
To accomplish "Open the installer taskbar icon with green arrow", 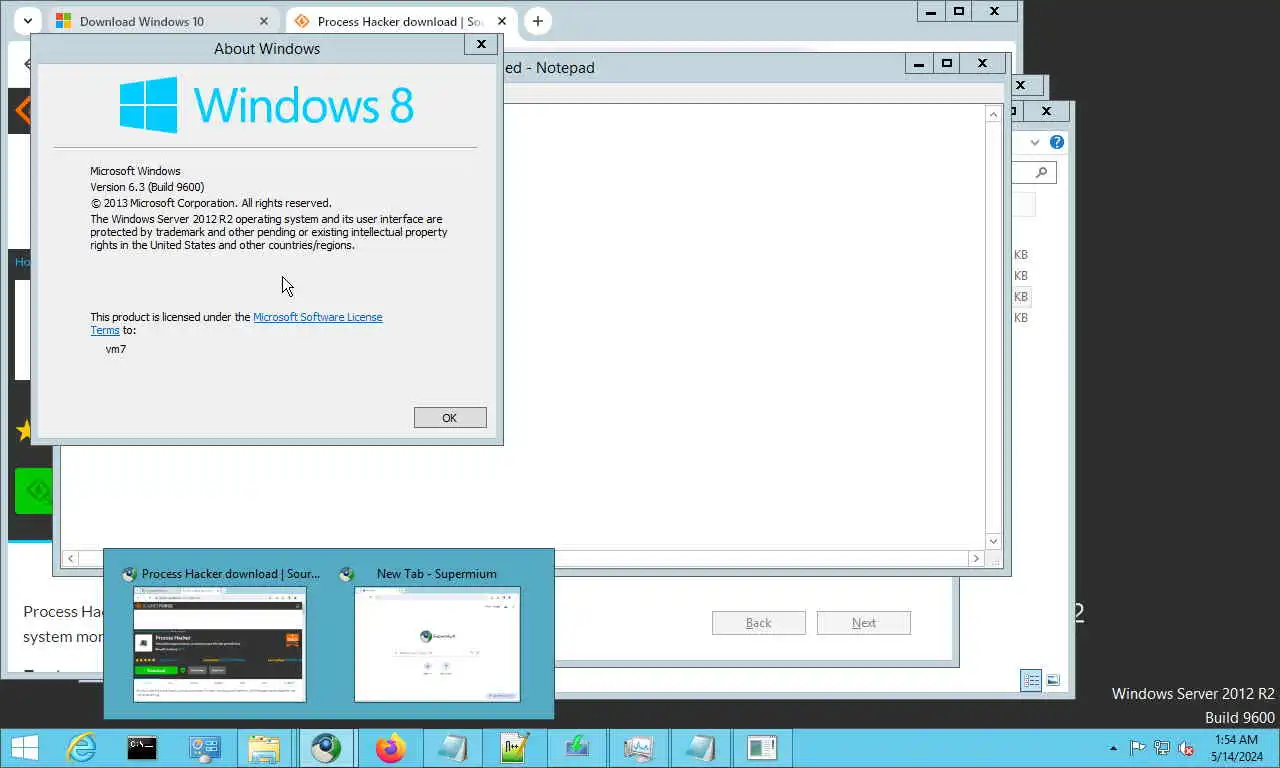I will point(576,748).
